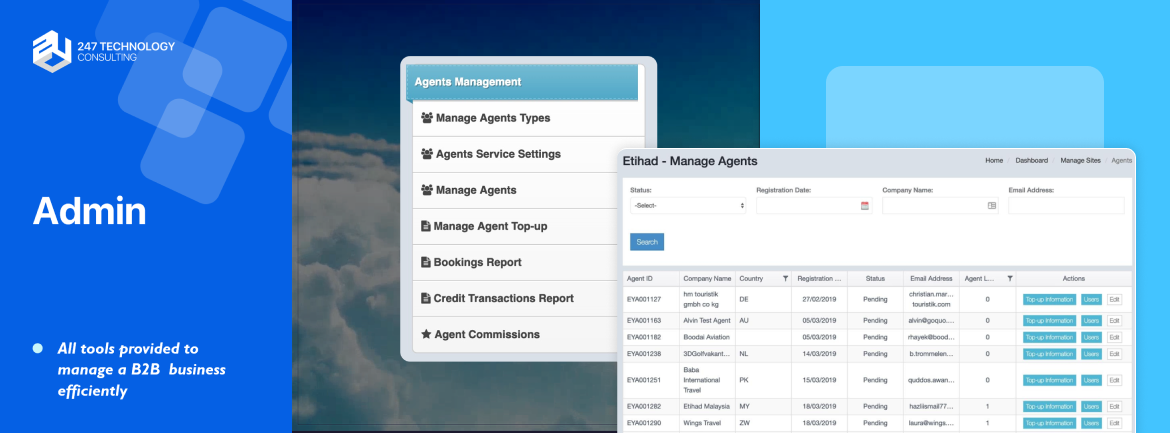Screen dimensions: 1170x433
Task: Click the Email Address column header
Action: (931, 278)
